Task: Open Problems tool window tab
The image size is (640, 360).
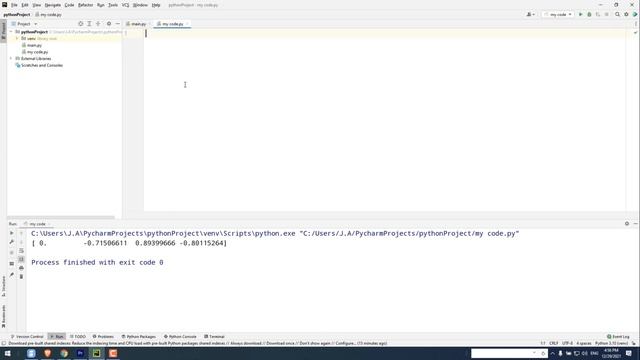Action: coord(103,336)
